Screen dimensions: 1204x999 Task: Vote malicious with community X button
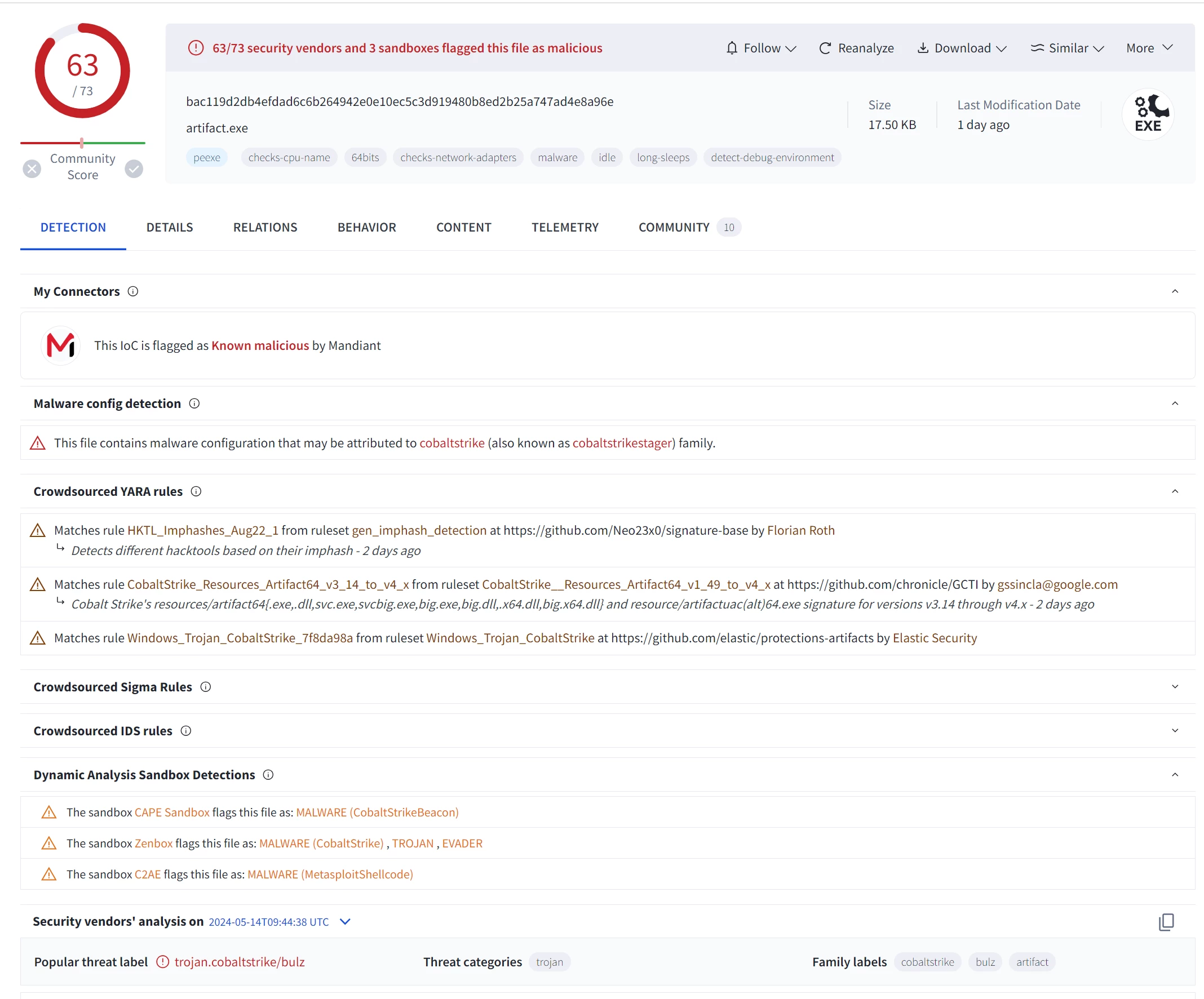click(x=32, y=169)
